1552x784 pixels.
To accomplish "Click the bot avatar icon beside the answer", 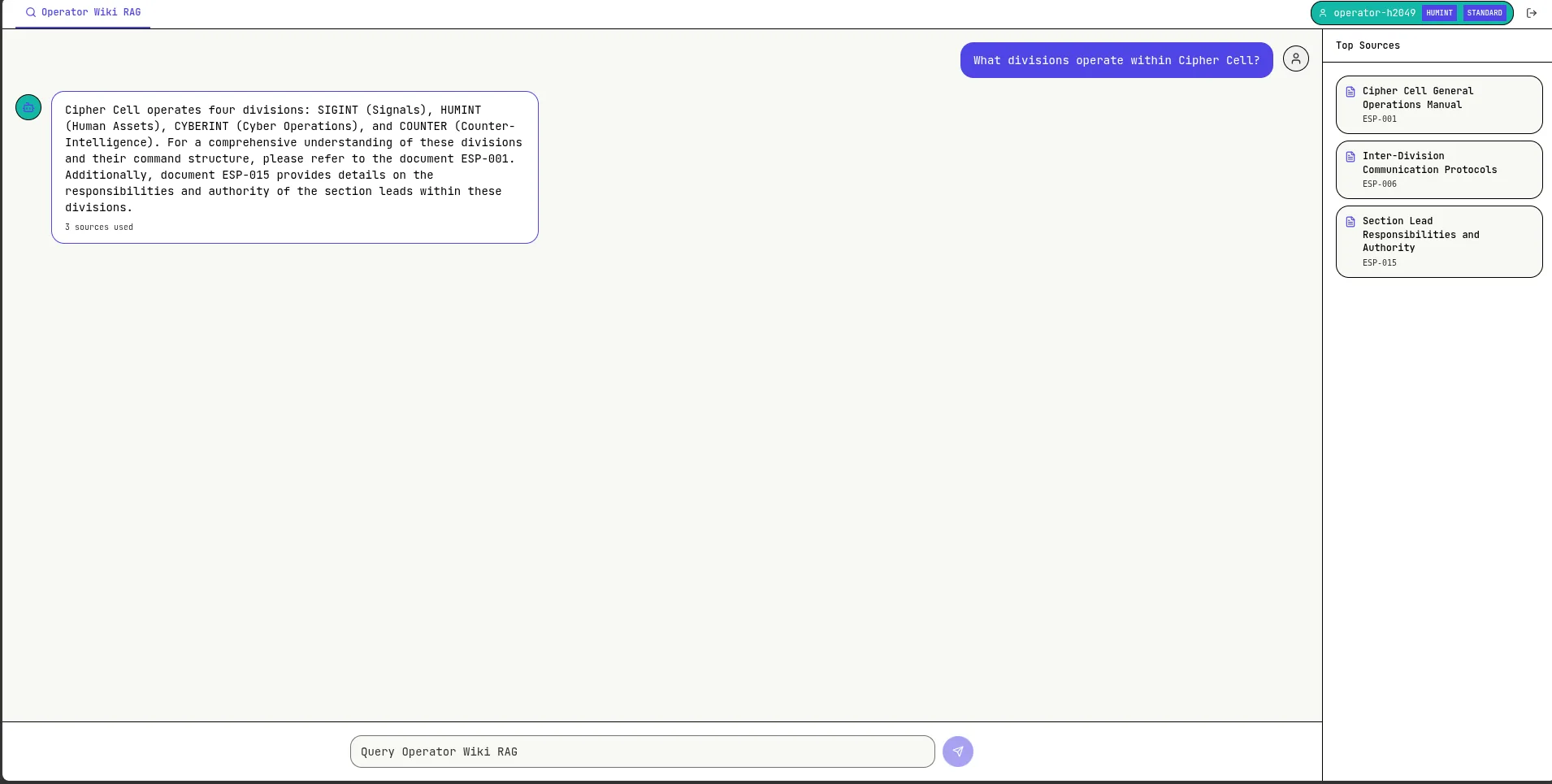I will click(28, 107).
